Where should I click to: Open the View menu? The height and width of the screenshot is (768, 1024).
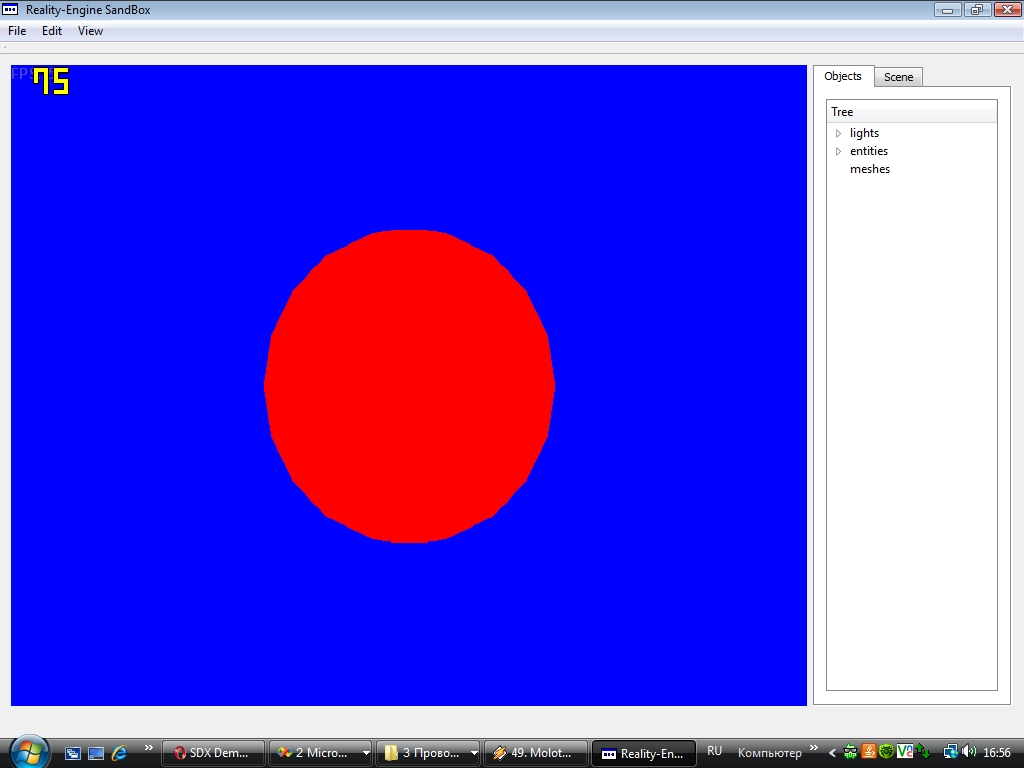90,31
